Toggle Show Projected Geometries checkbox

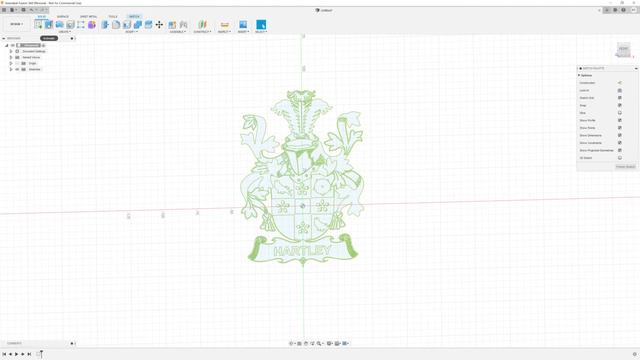pyautogui.click(x=620, y=150)
